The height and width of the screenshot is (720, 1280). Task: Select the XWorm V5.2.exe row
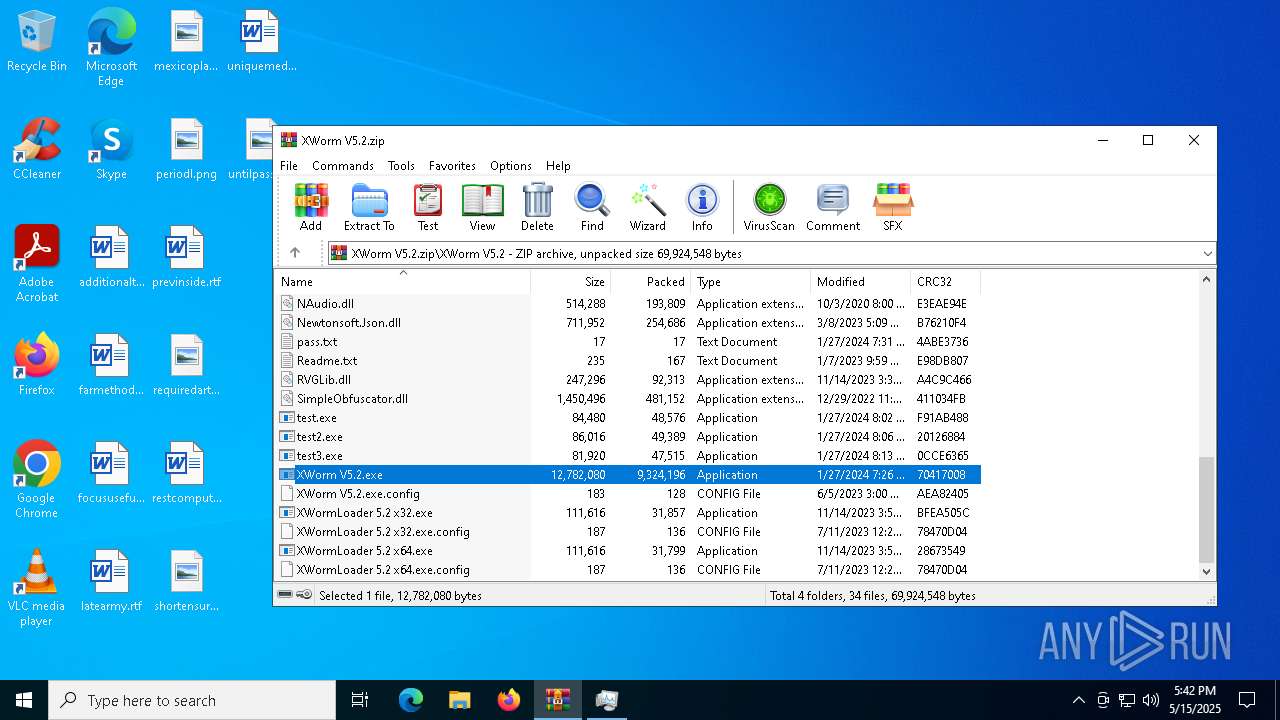(628, 475)
